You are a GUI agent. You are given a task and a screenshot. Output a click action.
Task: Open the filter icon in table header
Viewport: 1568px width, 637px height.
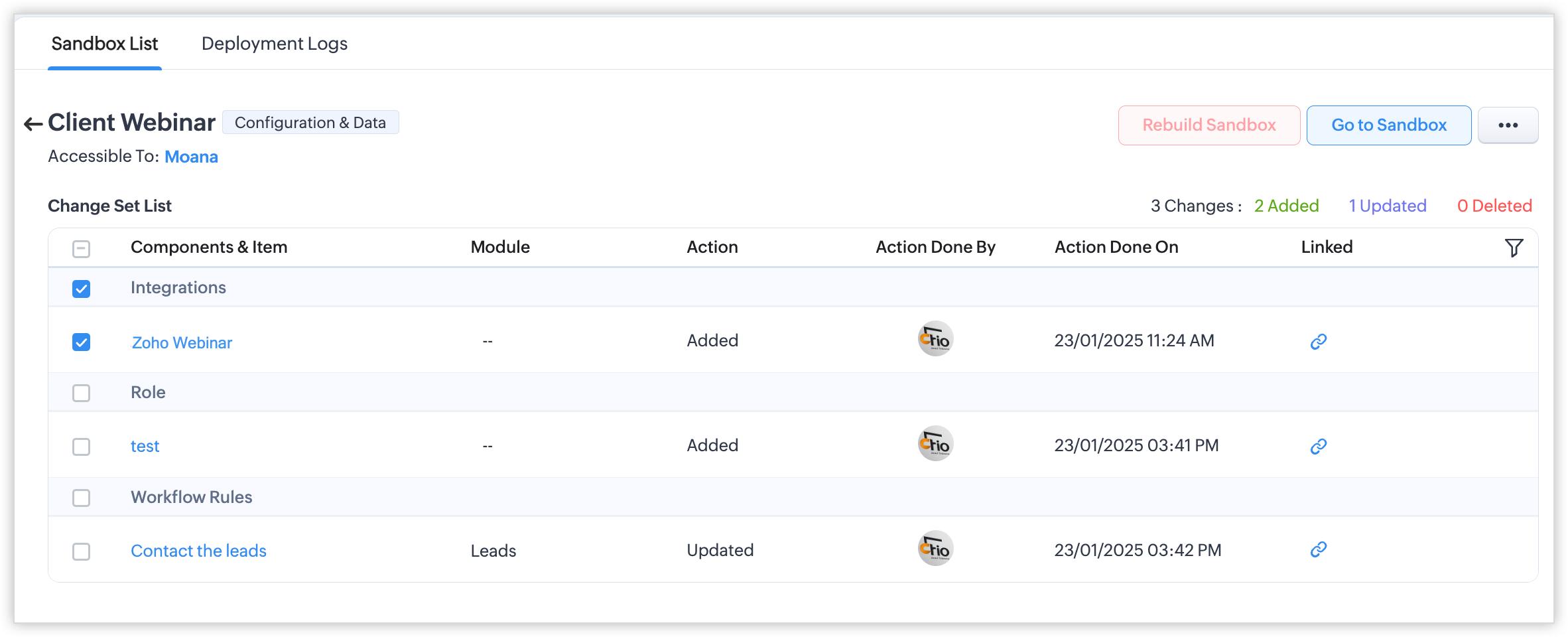click(x=1514, y=248)
